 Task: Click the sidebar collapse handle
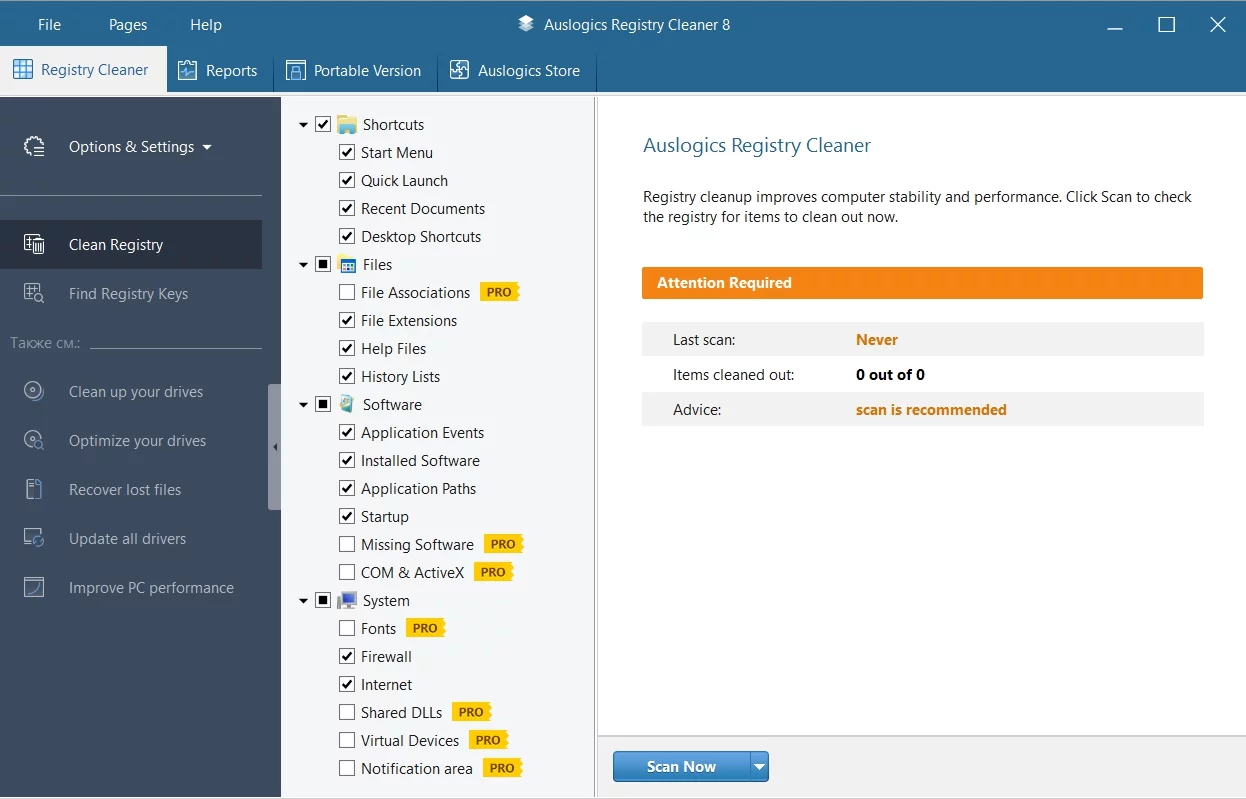pyautogui.click(x=274, y=447)
